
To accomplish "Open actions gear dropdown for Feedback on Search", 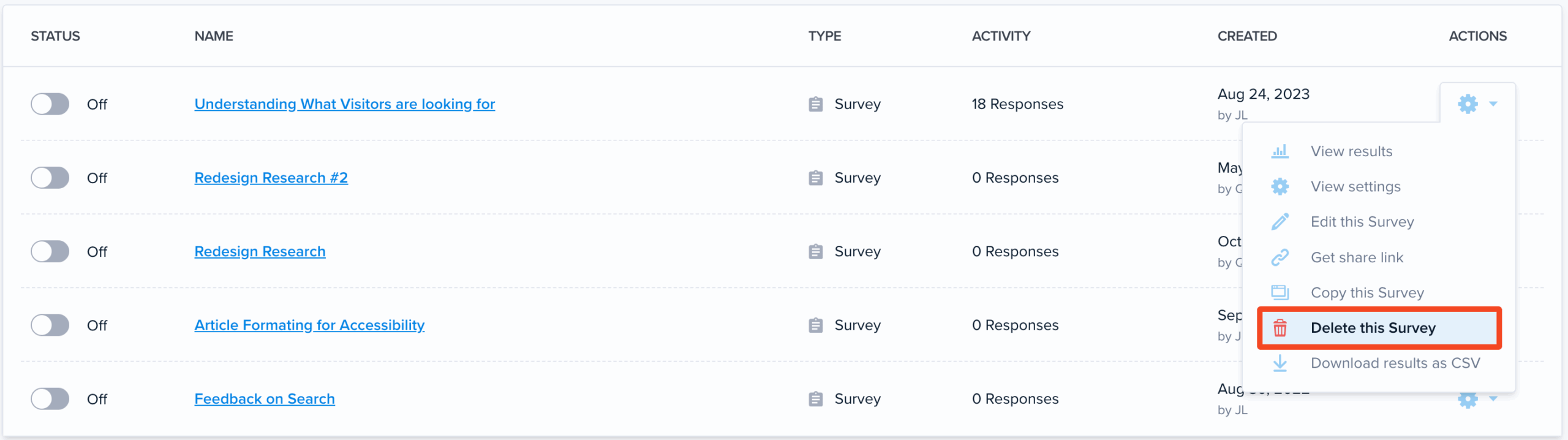I will [x=1477, y=400].
